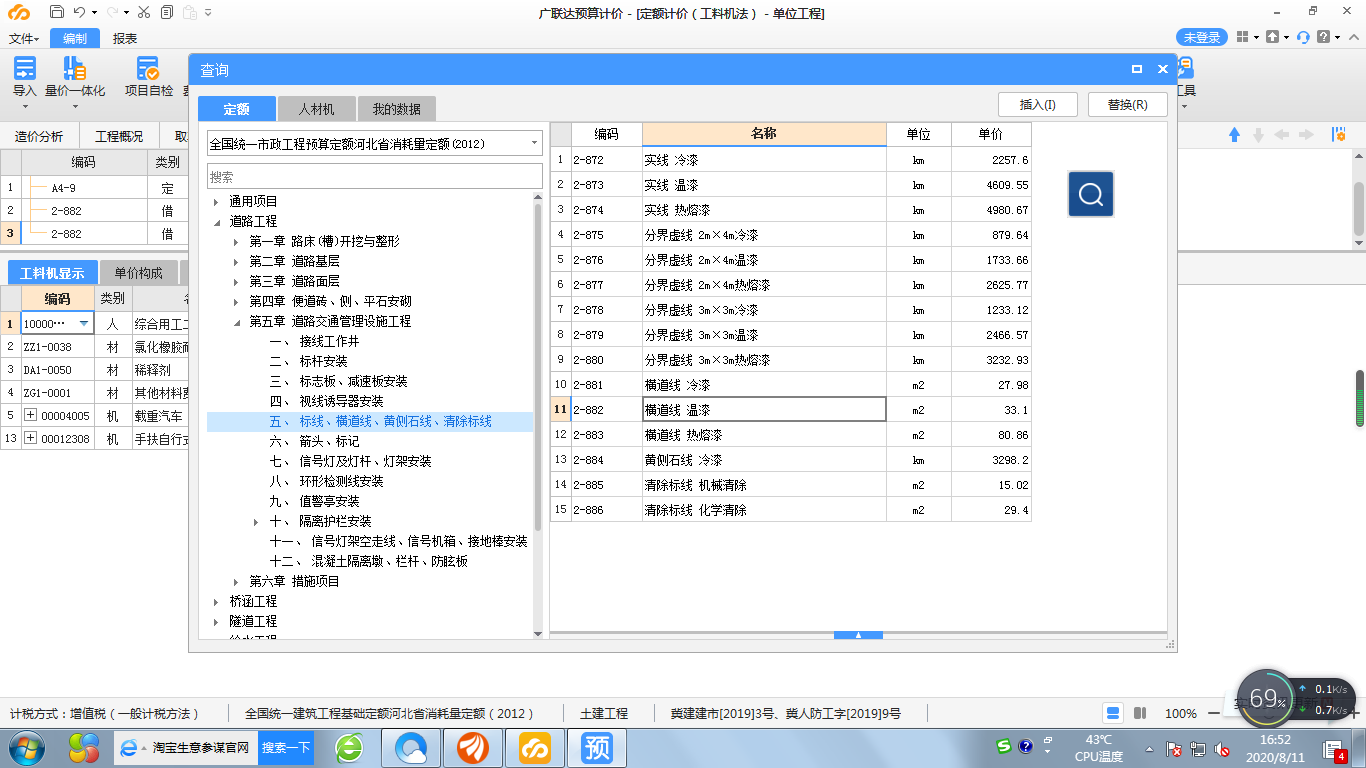Click the 项目自检 self-check icon
Screen dimensions: 1366x768
click(x=148, y=68)
